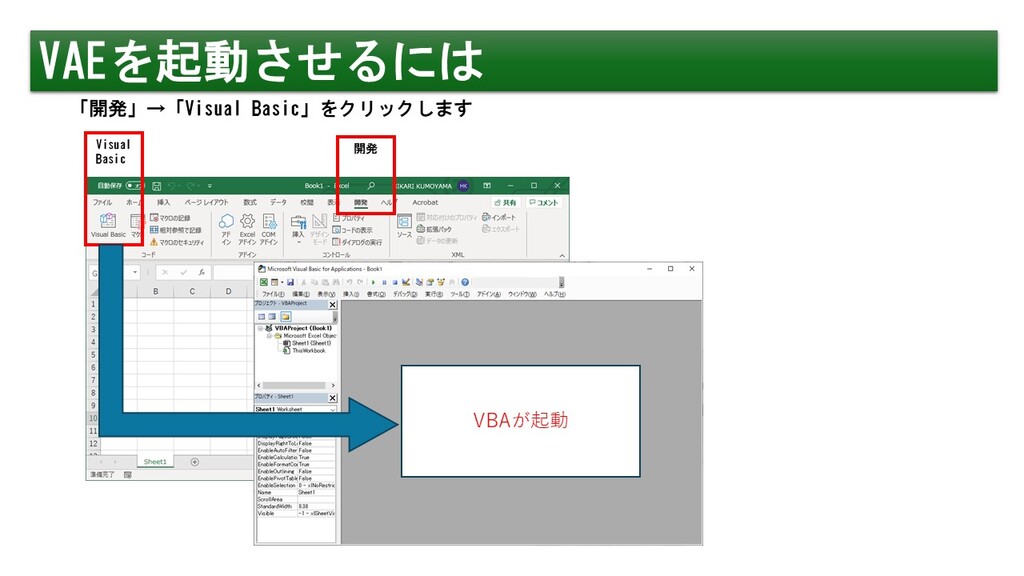The image size is (1024, 576).
Task: Open VBA 編集(E) menu
Action: click(x=300, y=295)
